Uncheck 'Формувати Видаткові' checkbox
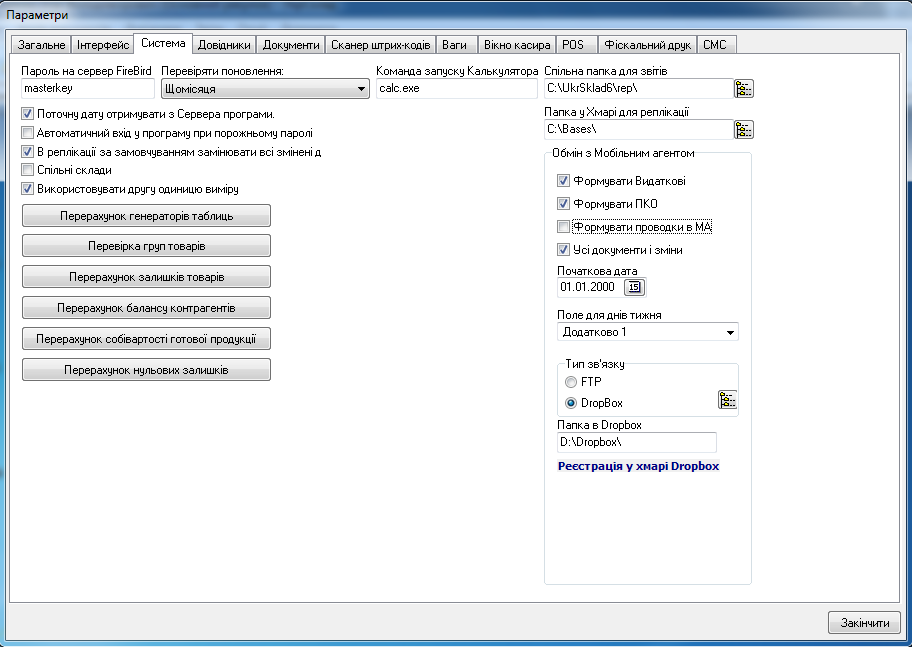Viewport: 912px width, 647px height. 564,181
